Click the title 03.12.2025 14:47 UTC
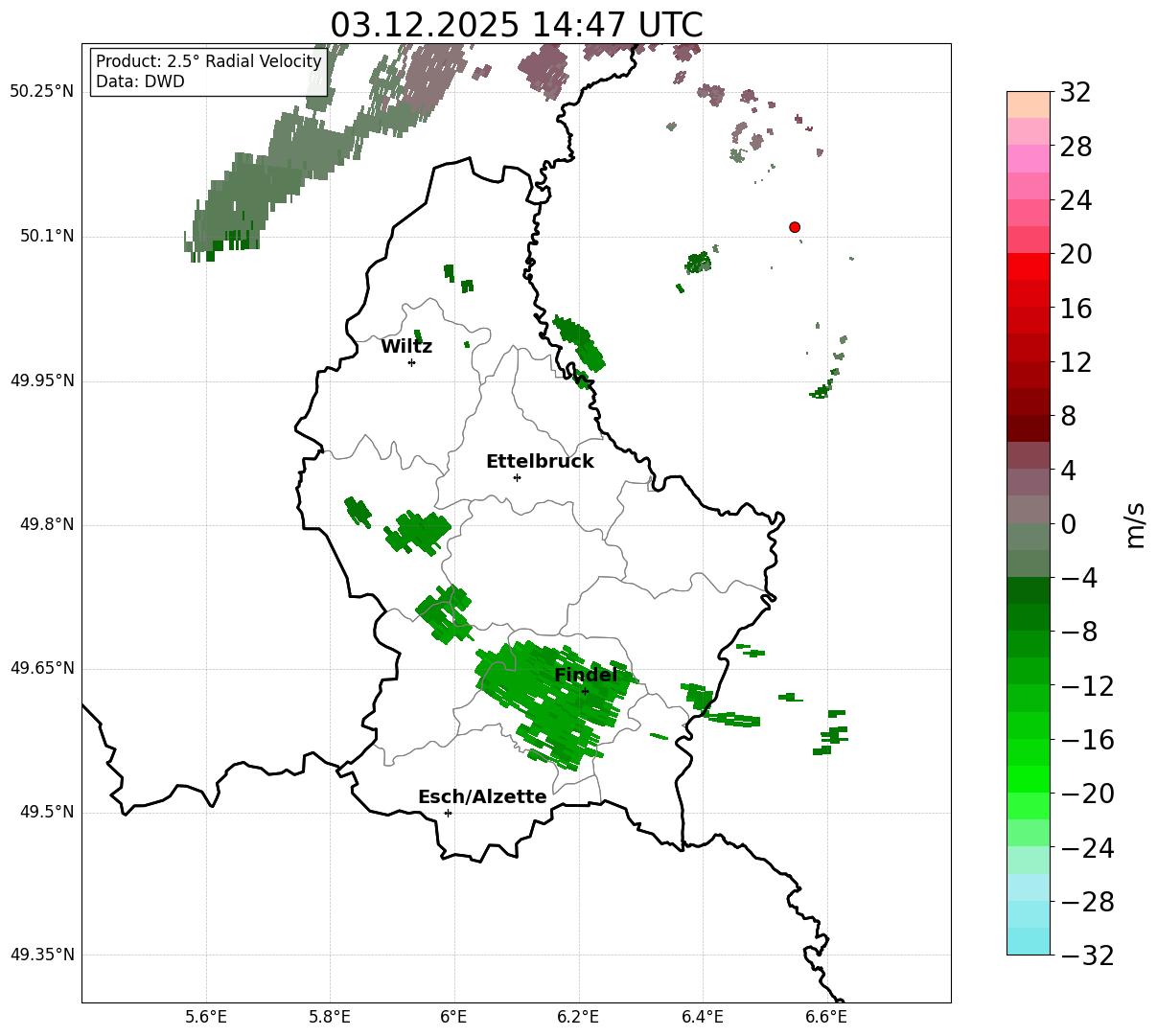The width and height of the screenshot is (1157, 1036). 517,25
